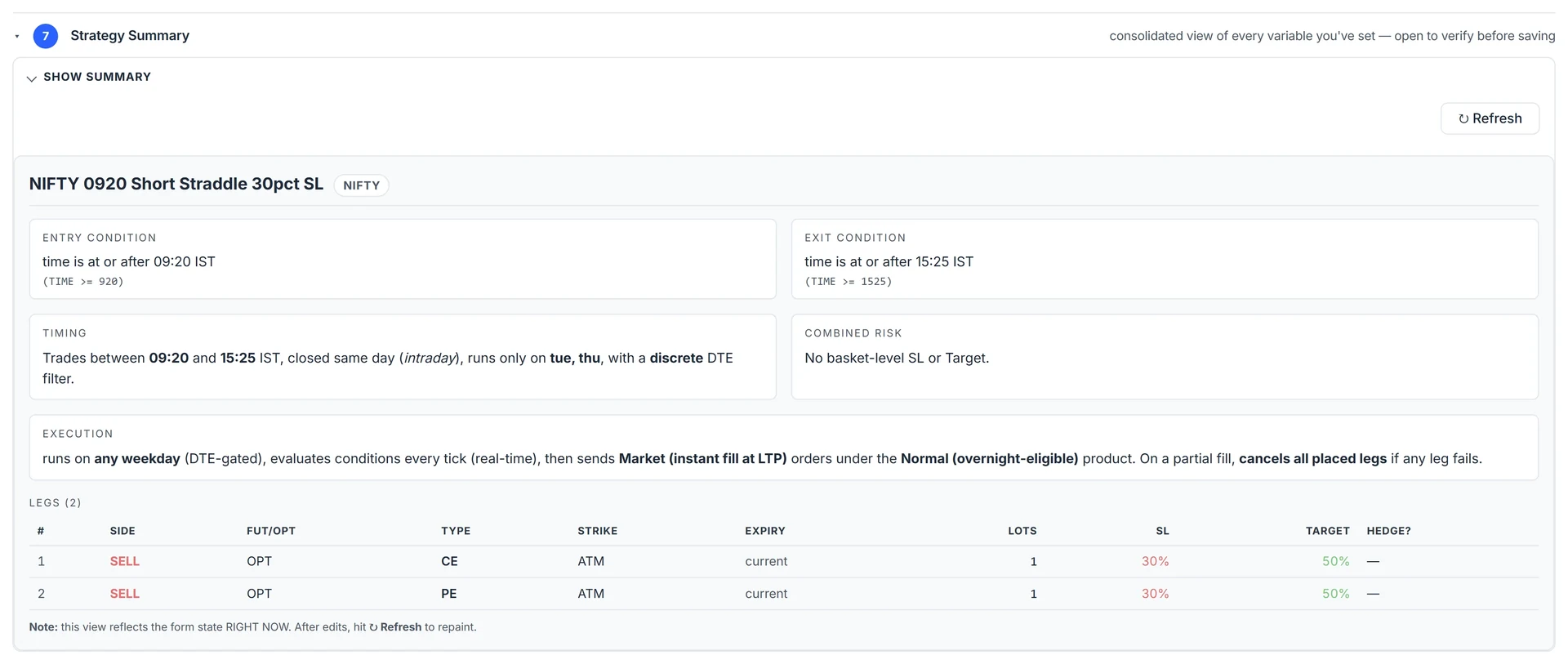Click the Strategy Summary heading
This screenshot has height=664, width=1568.
point(130,36)
